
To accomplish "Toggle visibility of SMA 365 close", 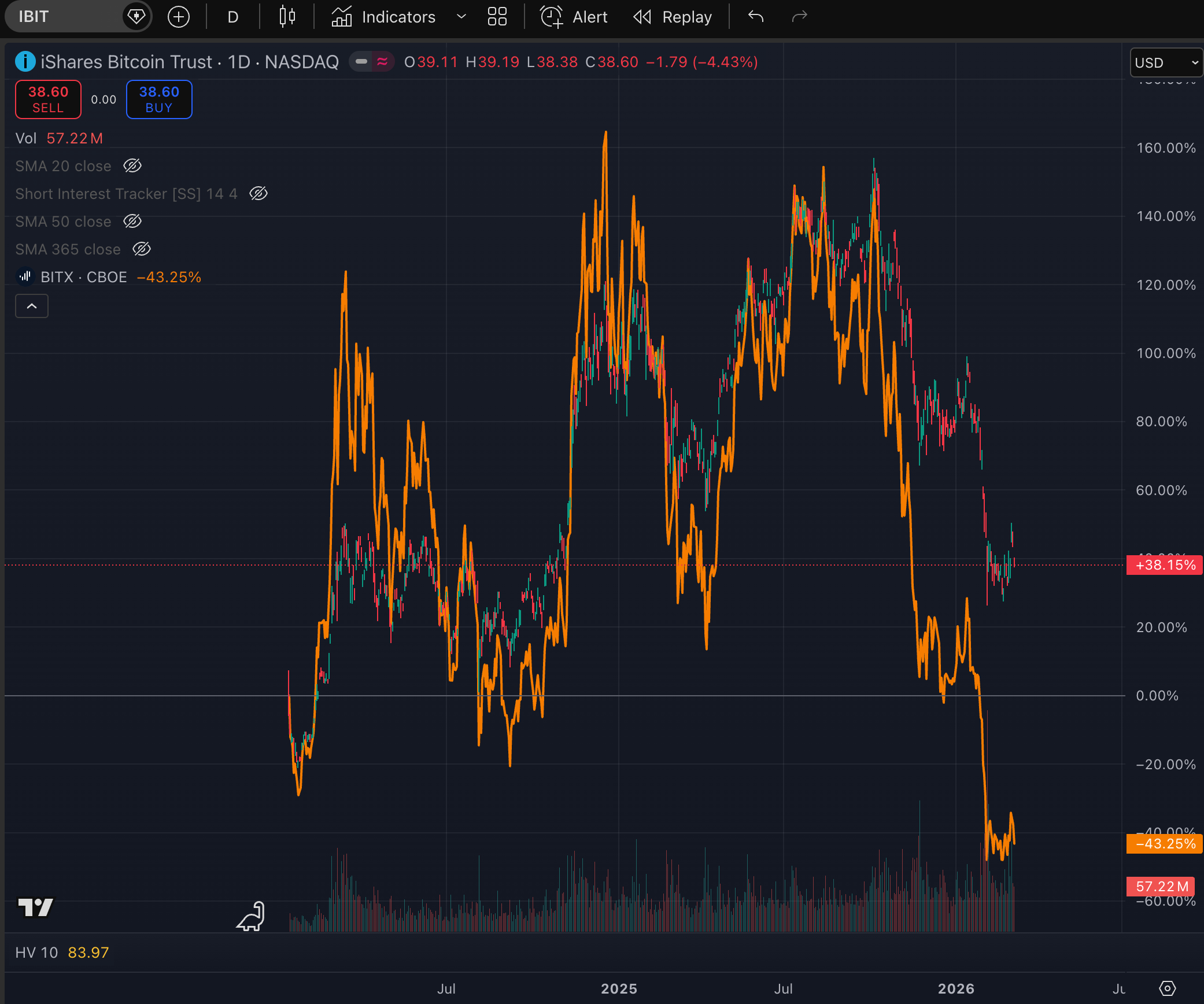I will click(142, 249).
